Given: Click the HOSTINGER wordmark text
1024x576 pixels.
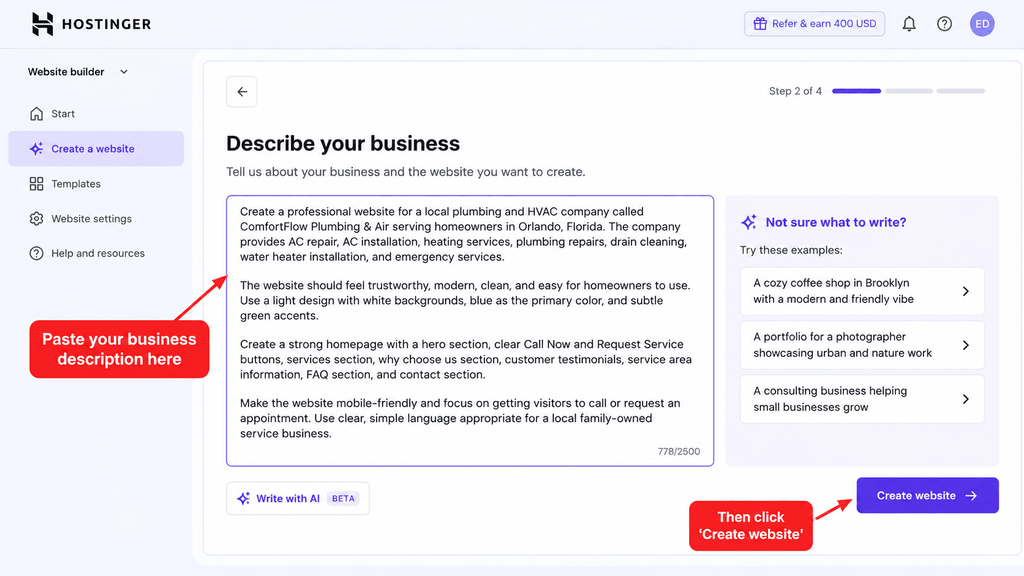Looking at the screenshot, I should 106,24.
